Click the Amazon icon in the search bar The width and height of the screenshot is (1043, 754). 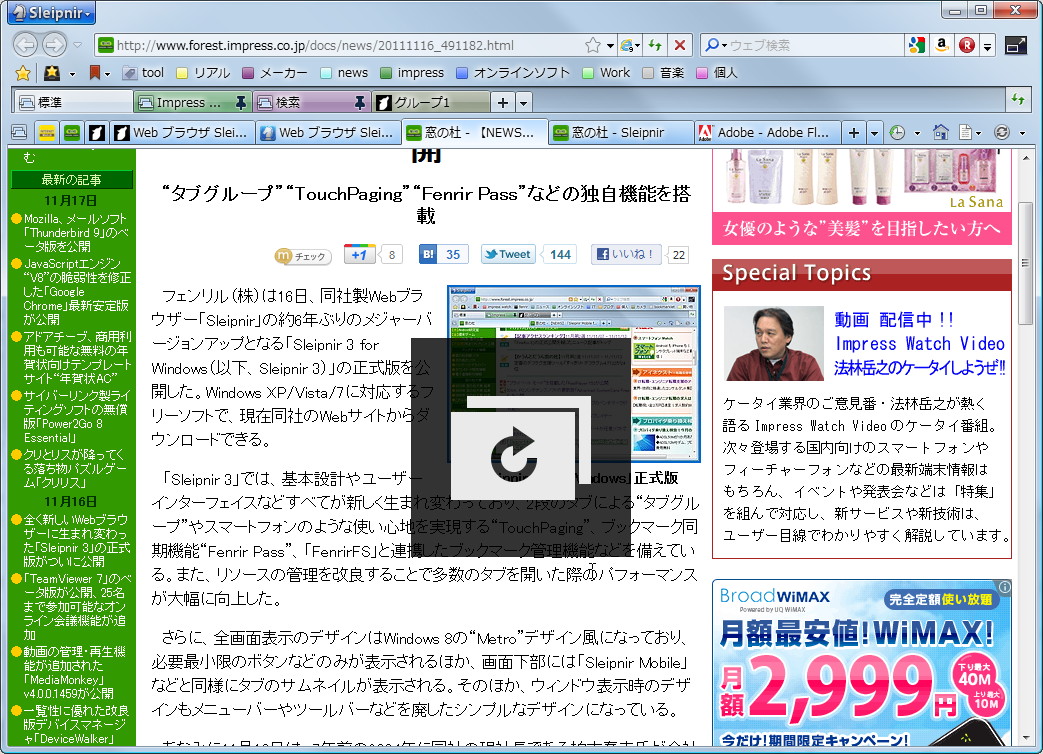[x=941, y=44]
